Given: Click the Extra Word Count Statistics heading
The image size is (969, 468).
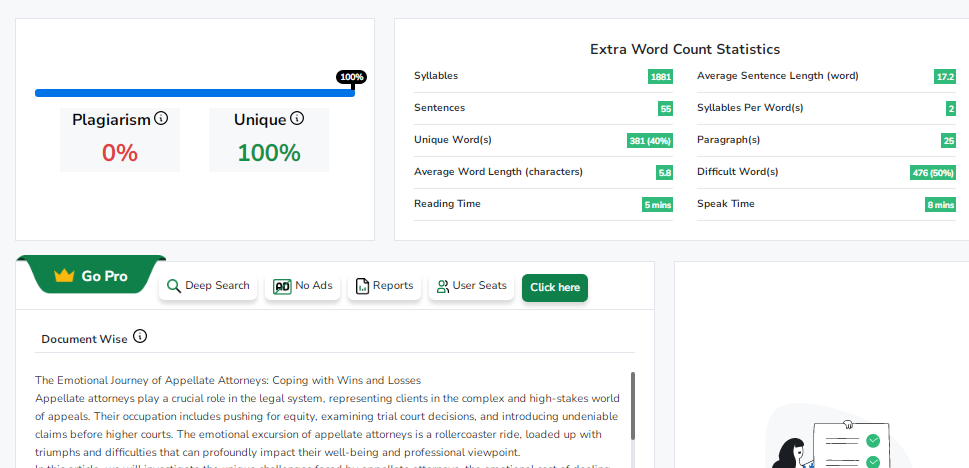Looking at the screenshot, I should pos(685,49).
